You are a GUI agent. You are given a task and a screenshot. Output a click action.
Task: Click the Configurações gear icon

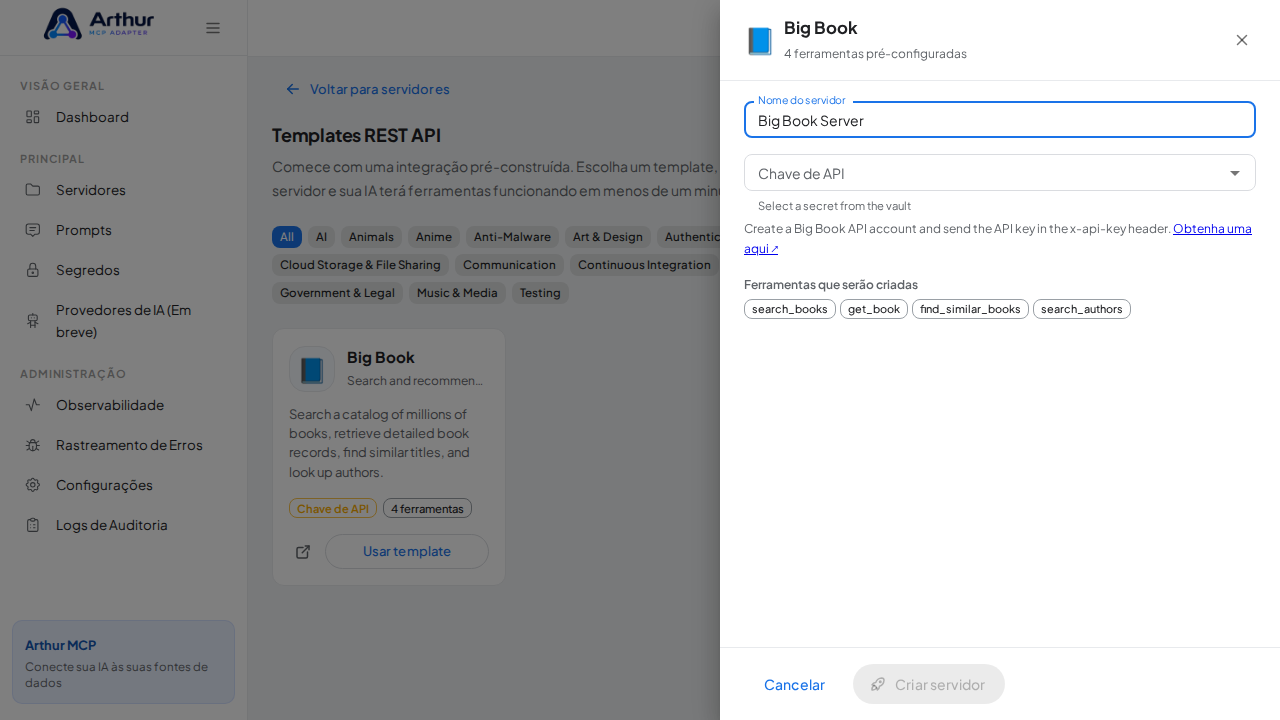point(33,485)
